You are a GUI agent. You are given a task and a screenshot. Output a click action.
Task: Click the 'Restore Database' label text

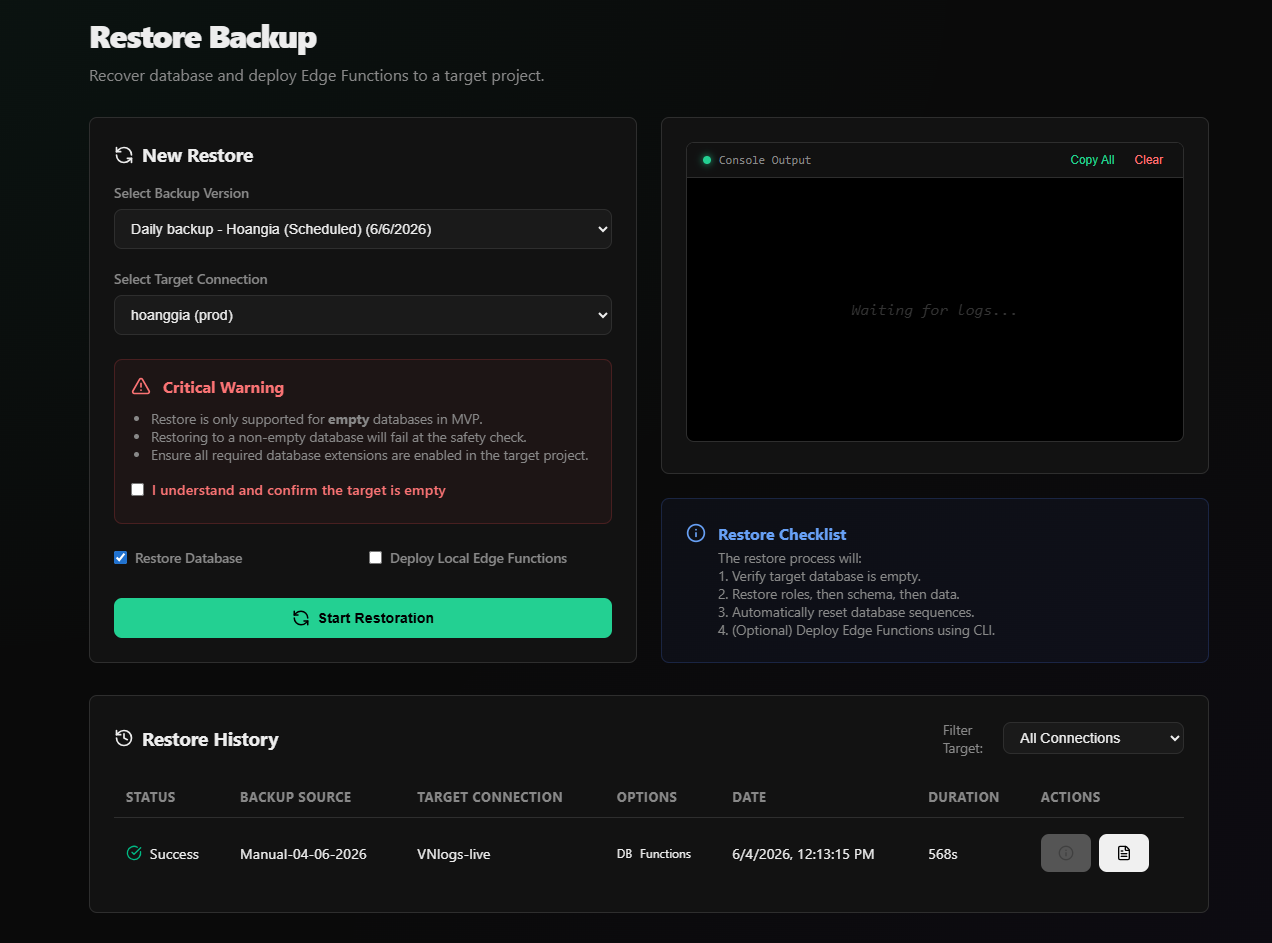point(189,558)
